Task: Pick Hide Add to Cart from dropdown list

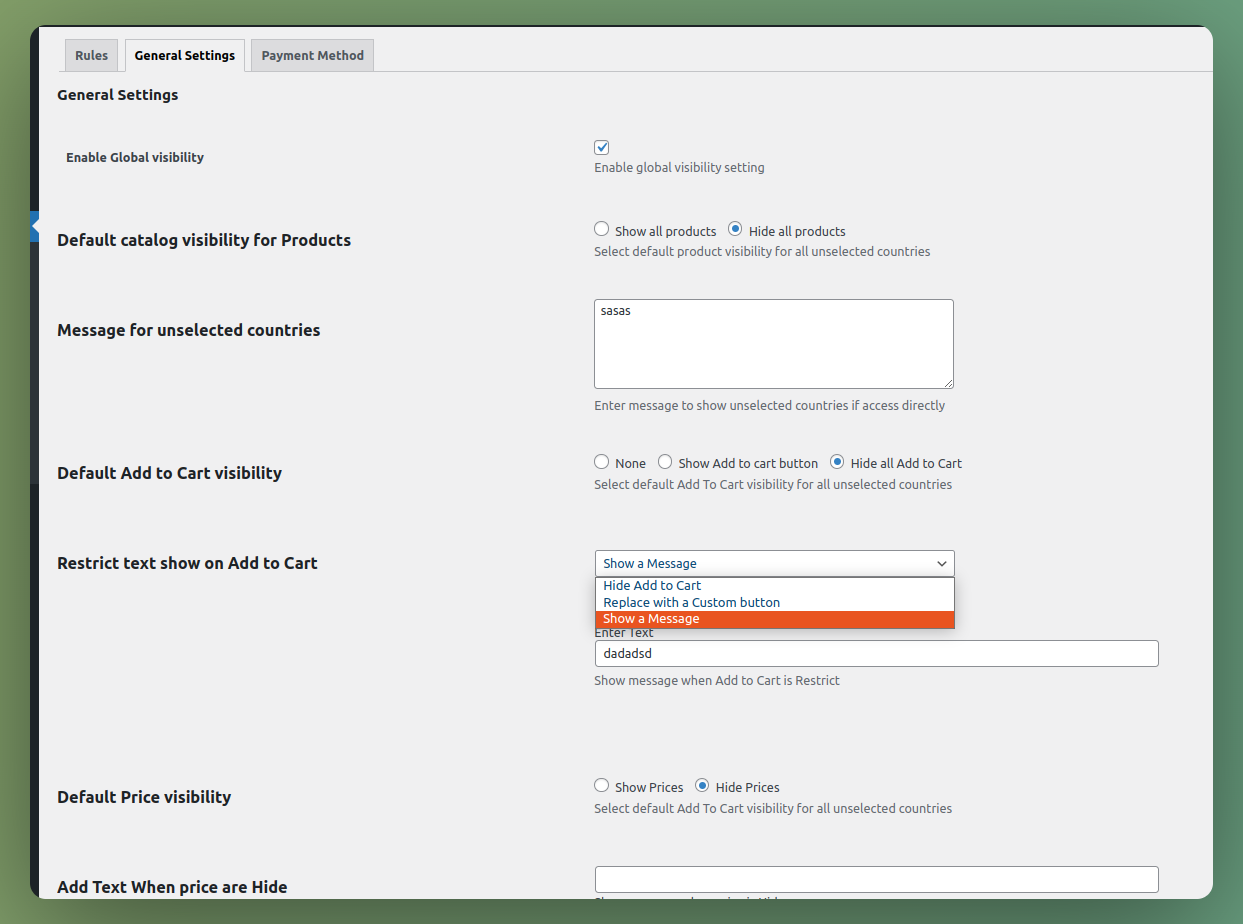Action: click(x=652, y=586)
